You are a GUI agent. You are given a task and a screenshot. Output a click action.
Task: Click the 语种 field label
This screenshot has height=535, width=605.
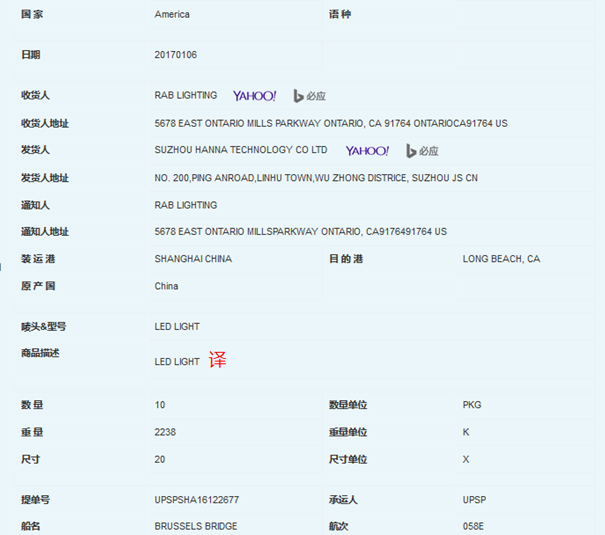coord(340,14)
